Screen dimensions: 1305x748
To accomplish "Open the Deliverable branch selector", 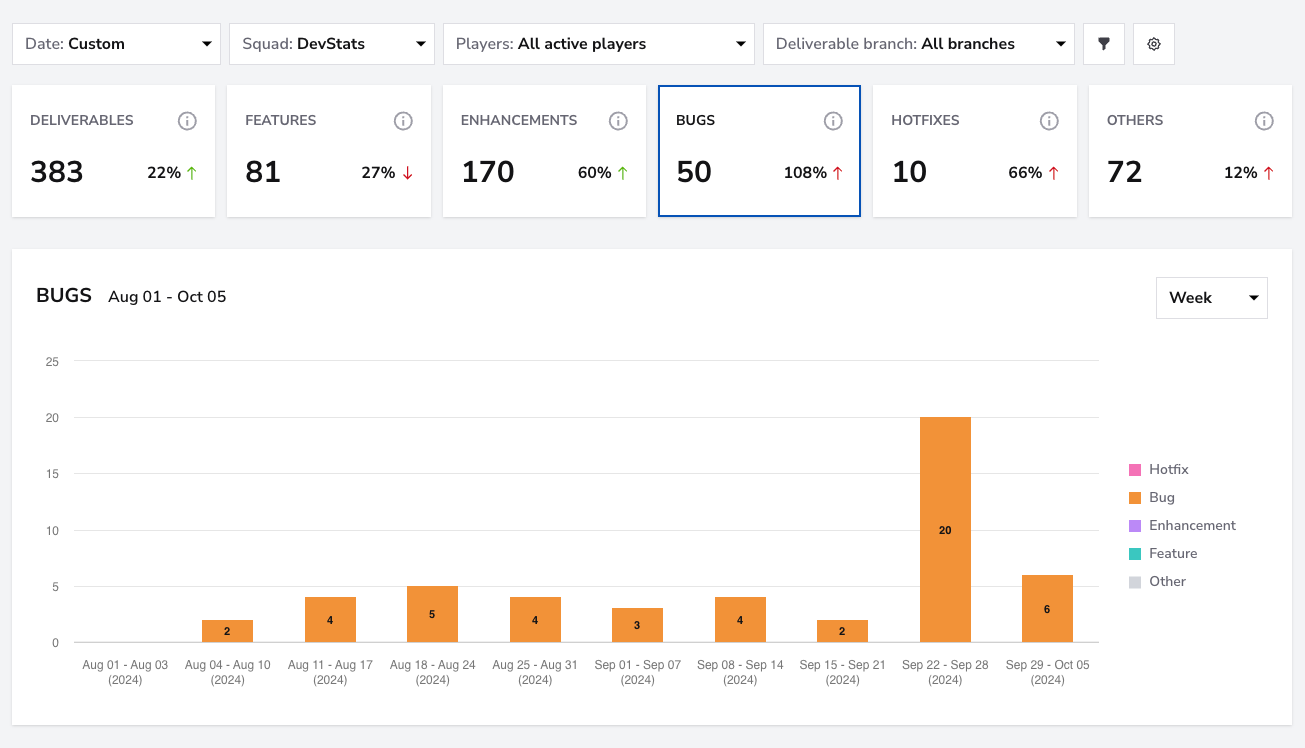I will pos(919,44).
